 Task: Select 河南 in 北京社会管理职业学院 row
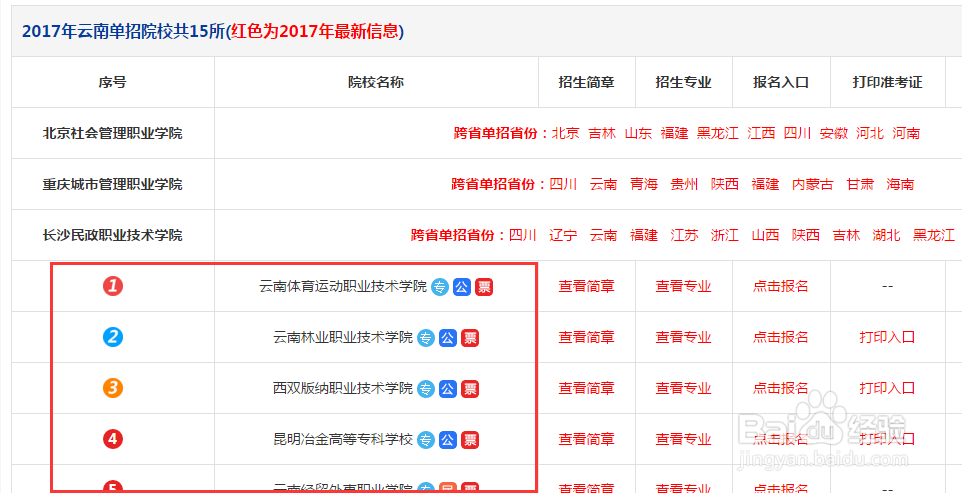(x=906, y=133)
